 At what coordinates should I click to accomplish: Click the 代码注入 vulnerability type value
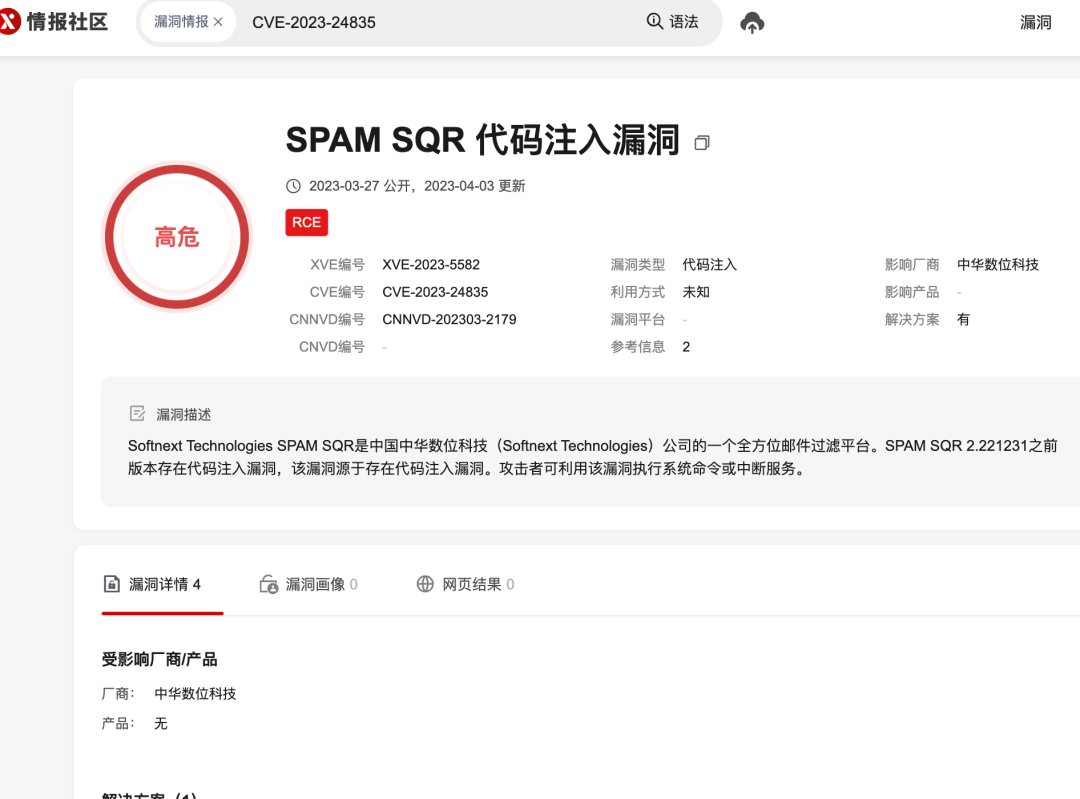[x=709, y=264]
